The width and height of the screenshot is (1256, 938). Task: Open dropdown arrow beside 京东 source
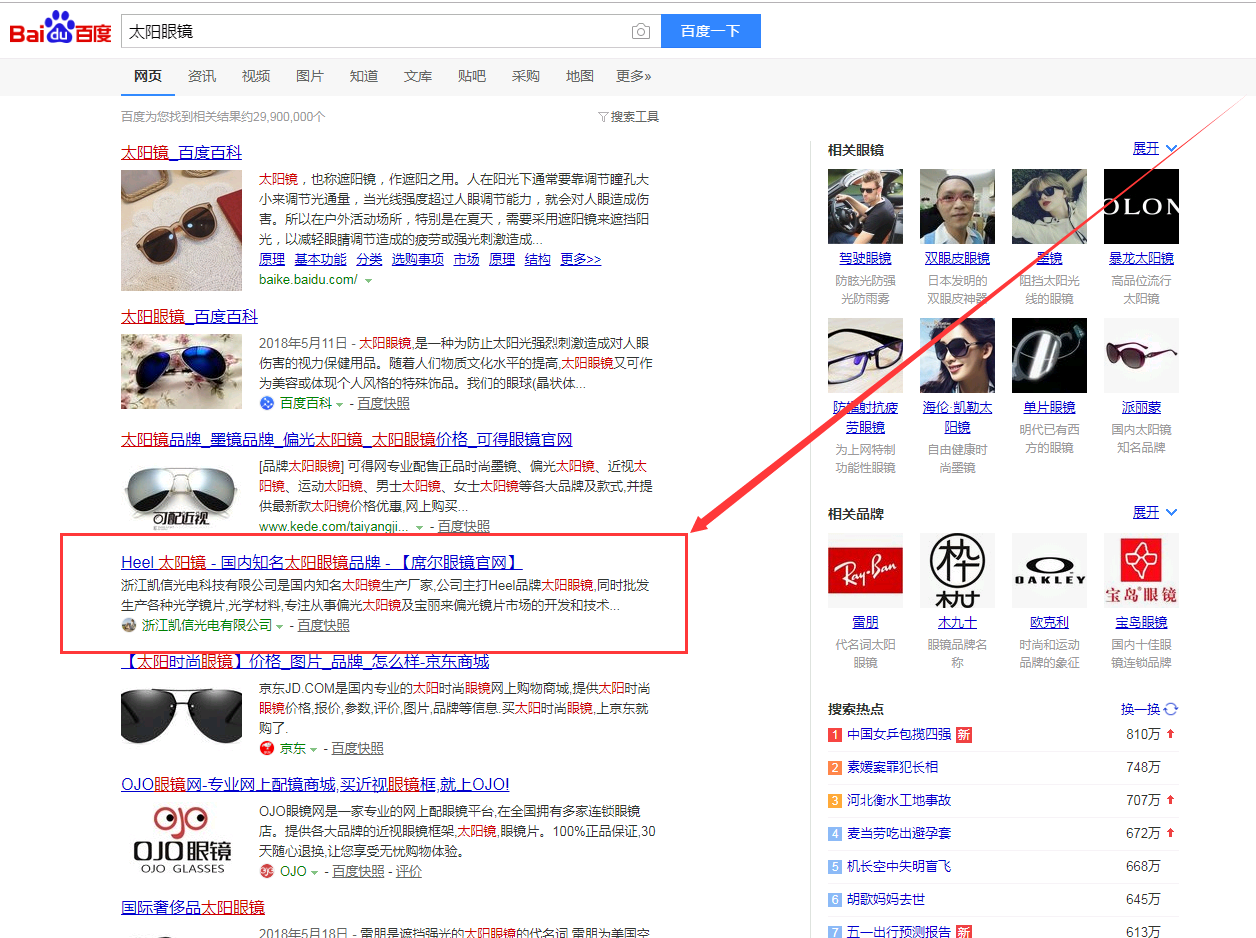(313, 749)
